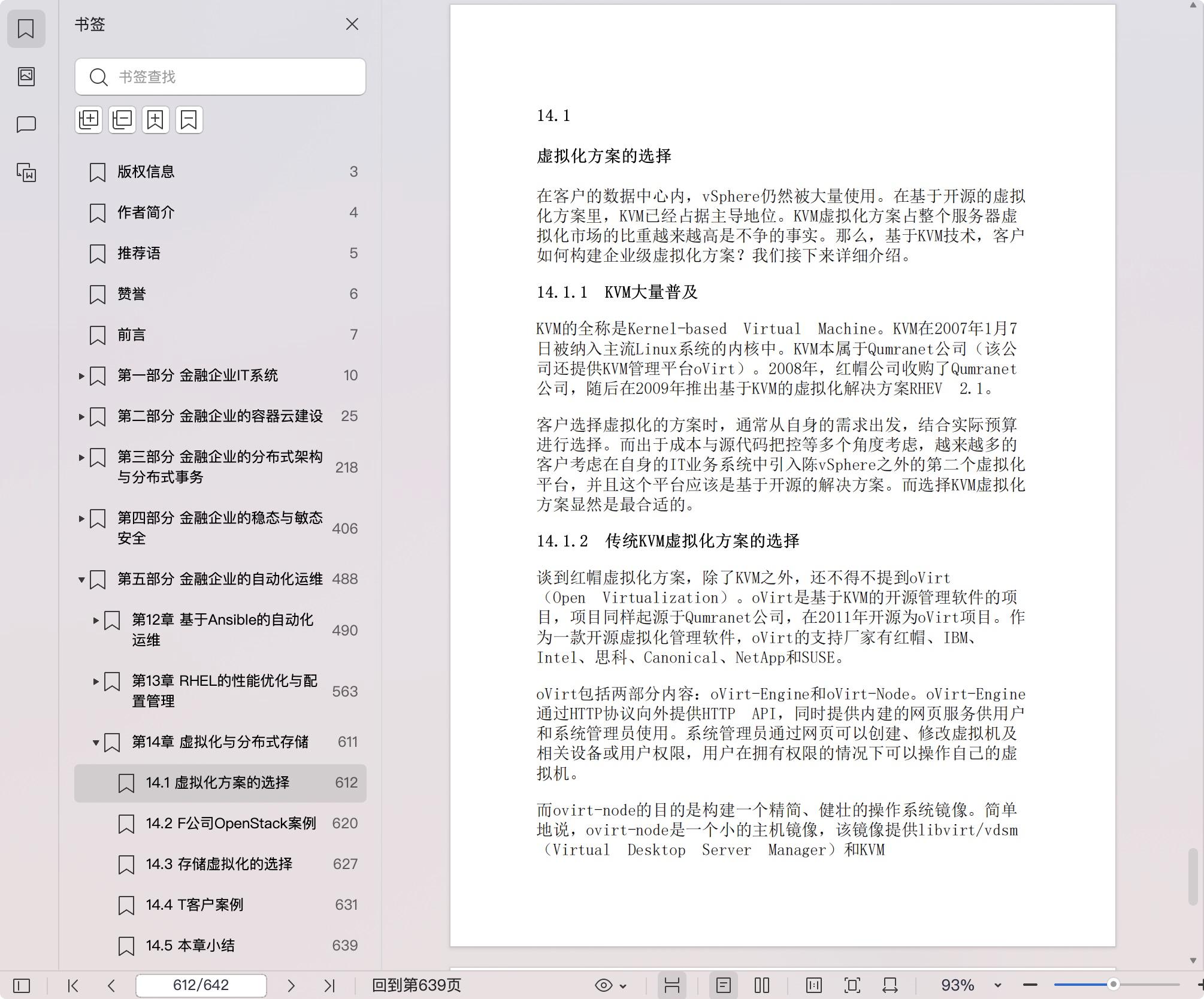The image size is (1204, 999).
Task: Open the comments panel icon in sidebar
Action: point(26,125)
